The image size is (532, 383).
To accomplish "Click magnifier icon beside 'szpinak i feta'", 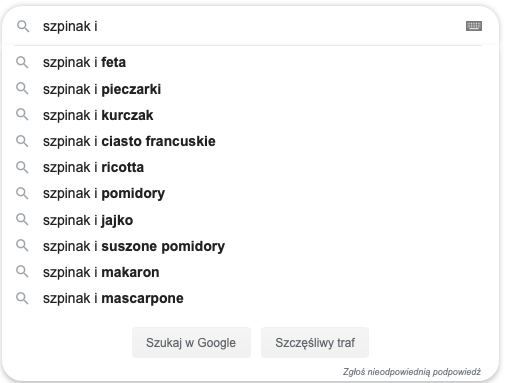I will click(22, 62).
